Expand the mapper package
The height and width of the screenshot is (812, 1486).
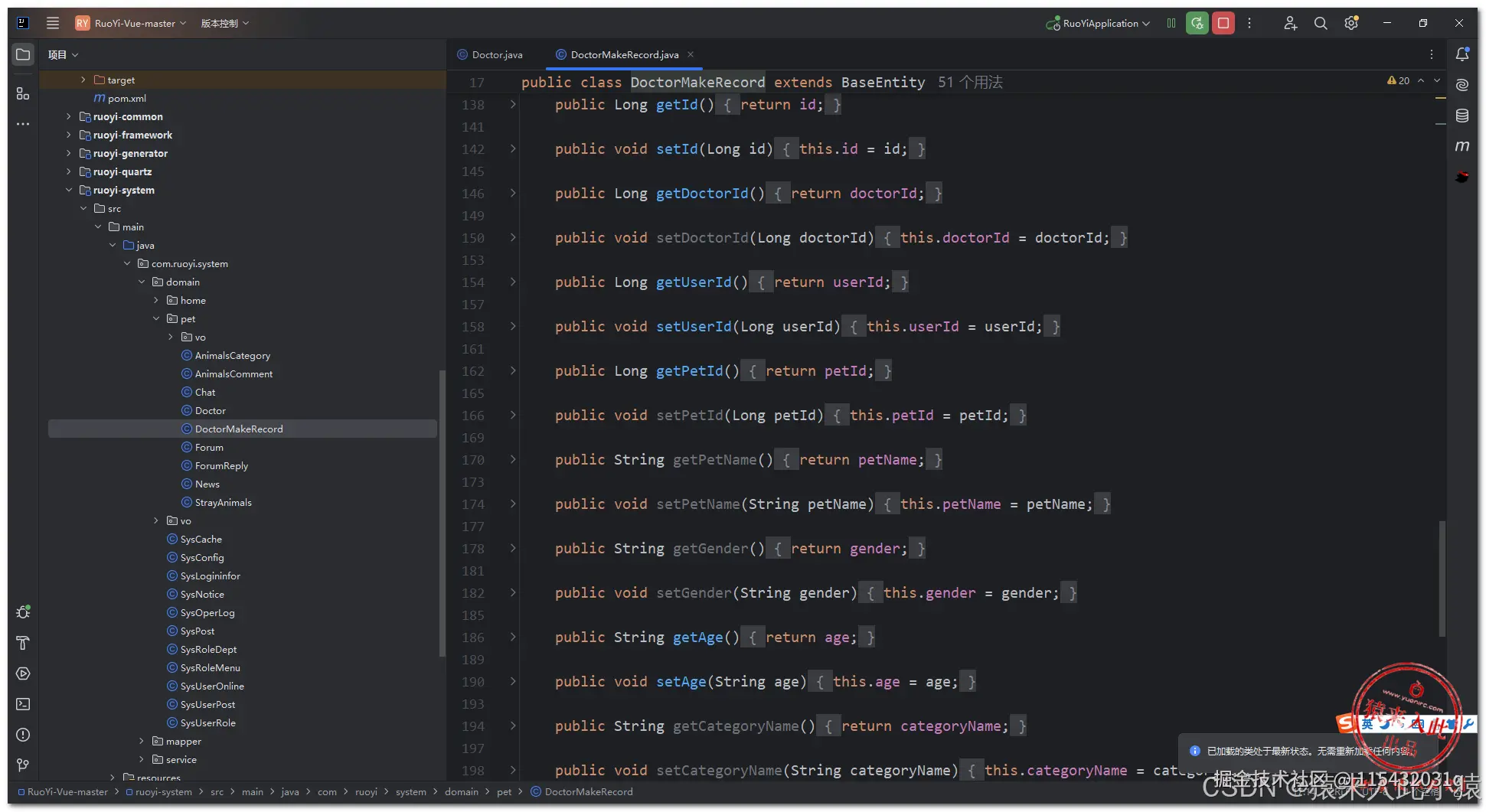click(x=142, y=741)
